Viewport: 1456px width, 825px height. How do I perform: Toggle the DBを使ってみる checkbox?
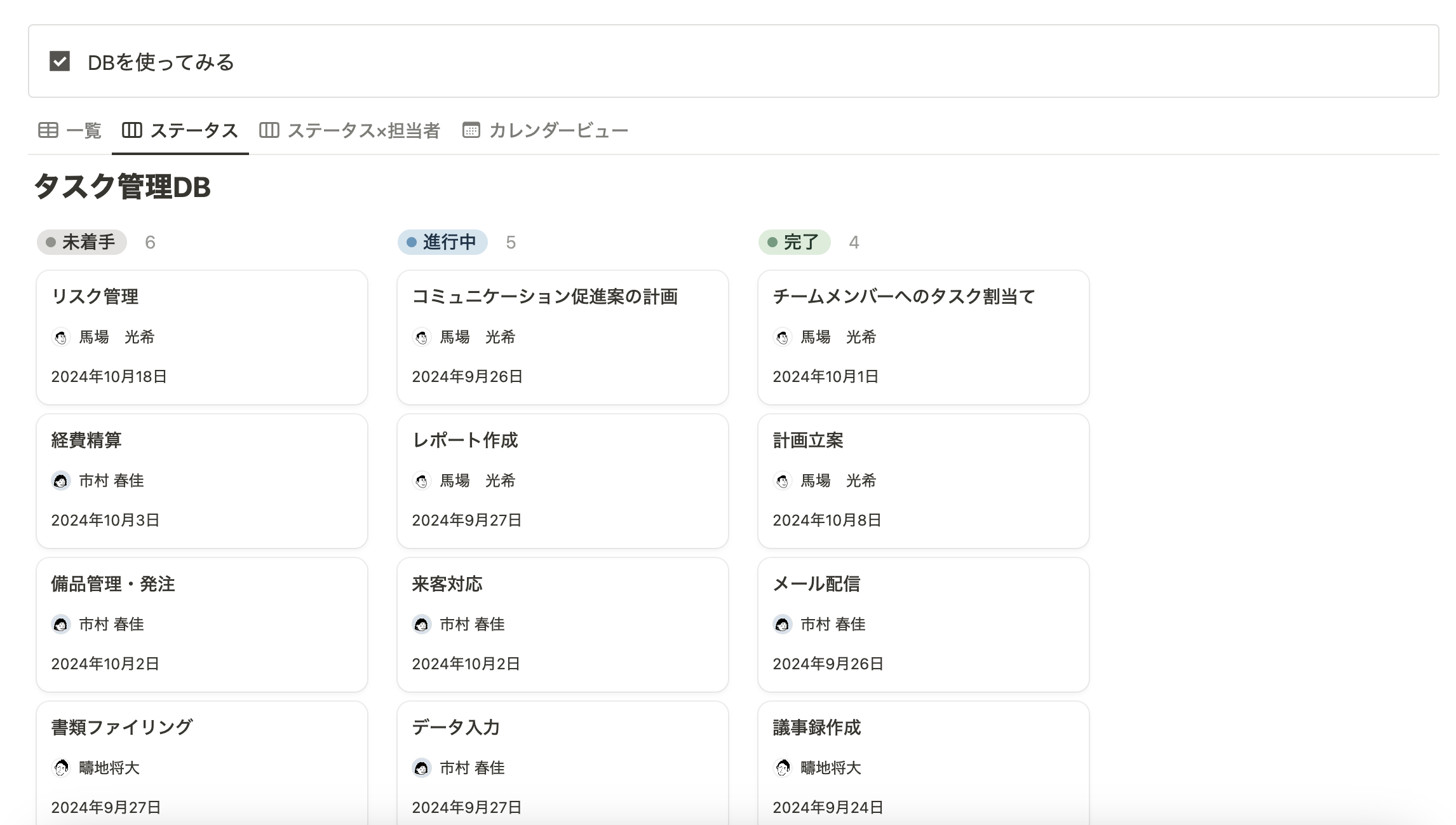pos(60,62)
